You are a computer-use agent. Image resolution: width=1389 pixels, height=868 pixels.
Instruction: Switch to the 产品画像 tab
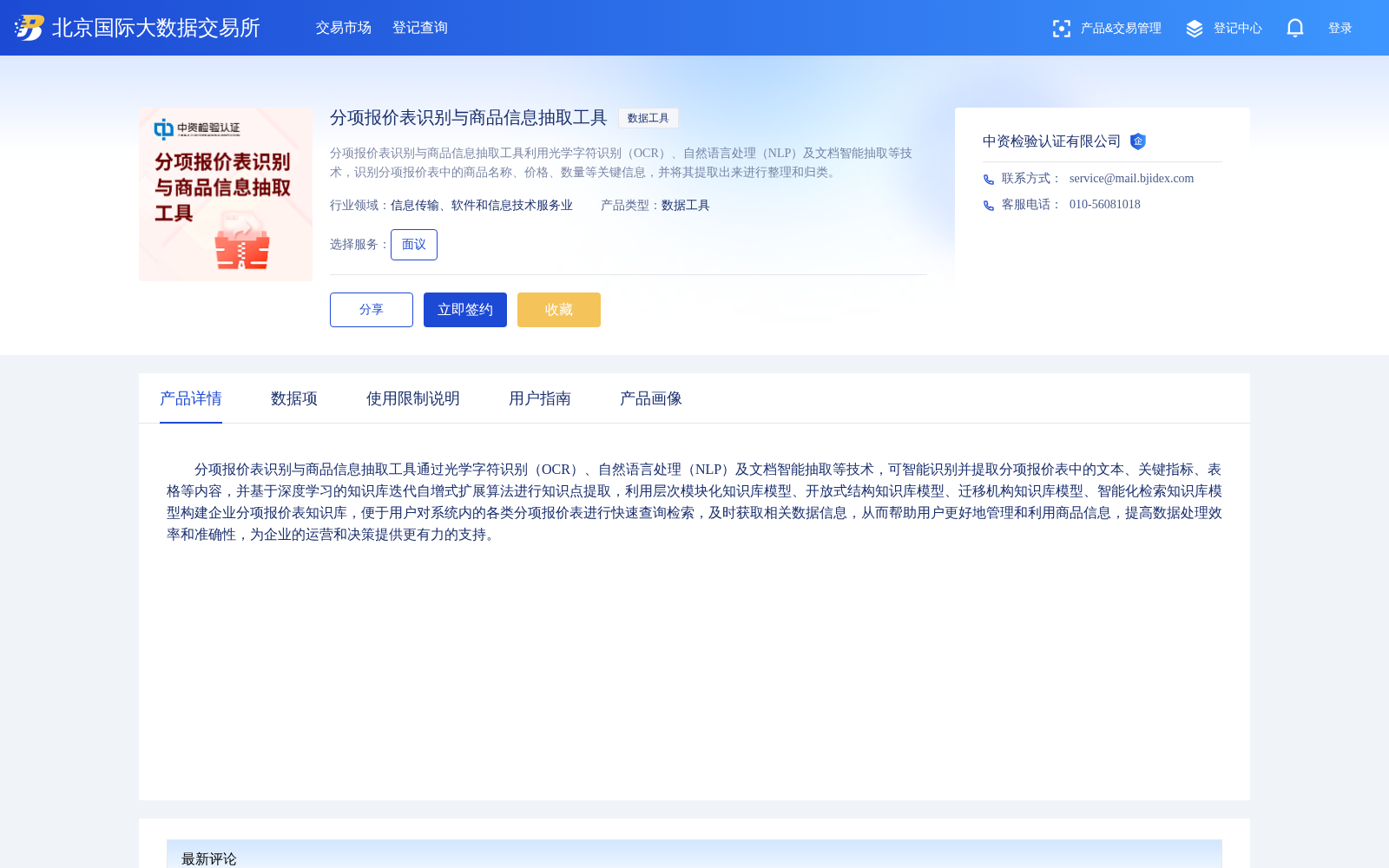click(x=651, y=398)
